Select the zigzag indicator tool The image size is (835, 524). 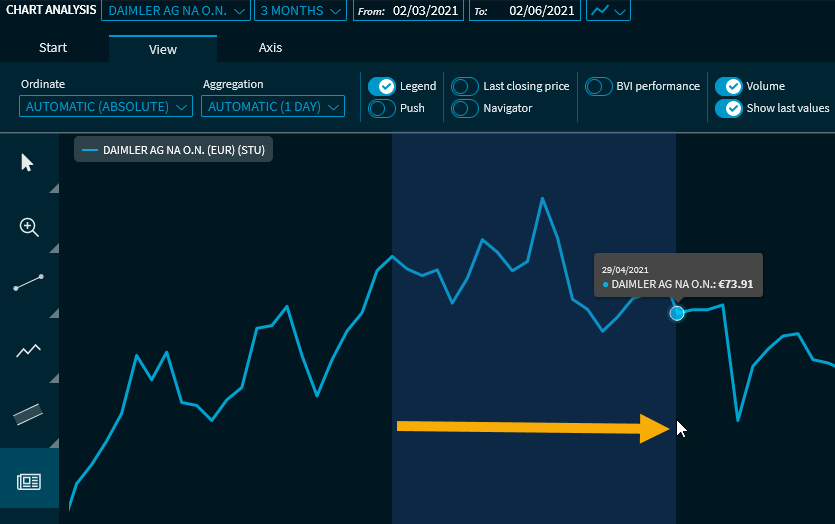coord(29,350)
